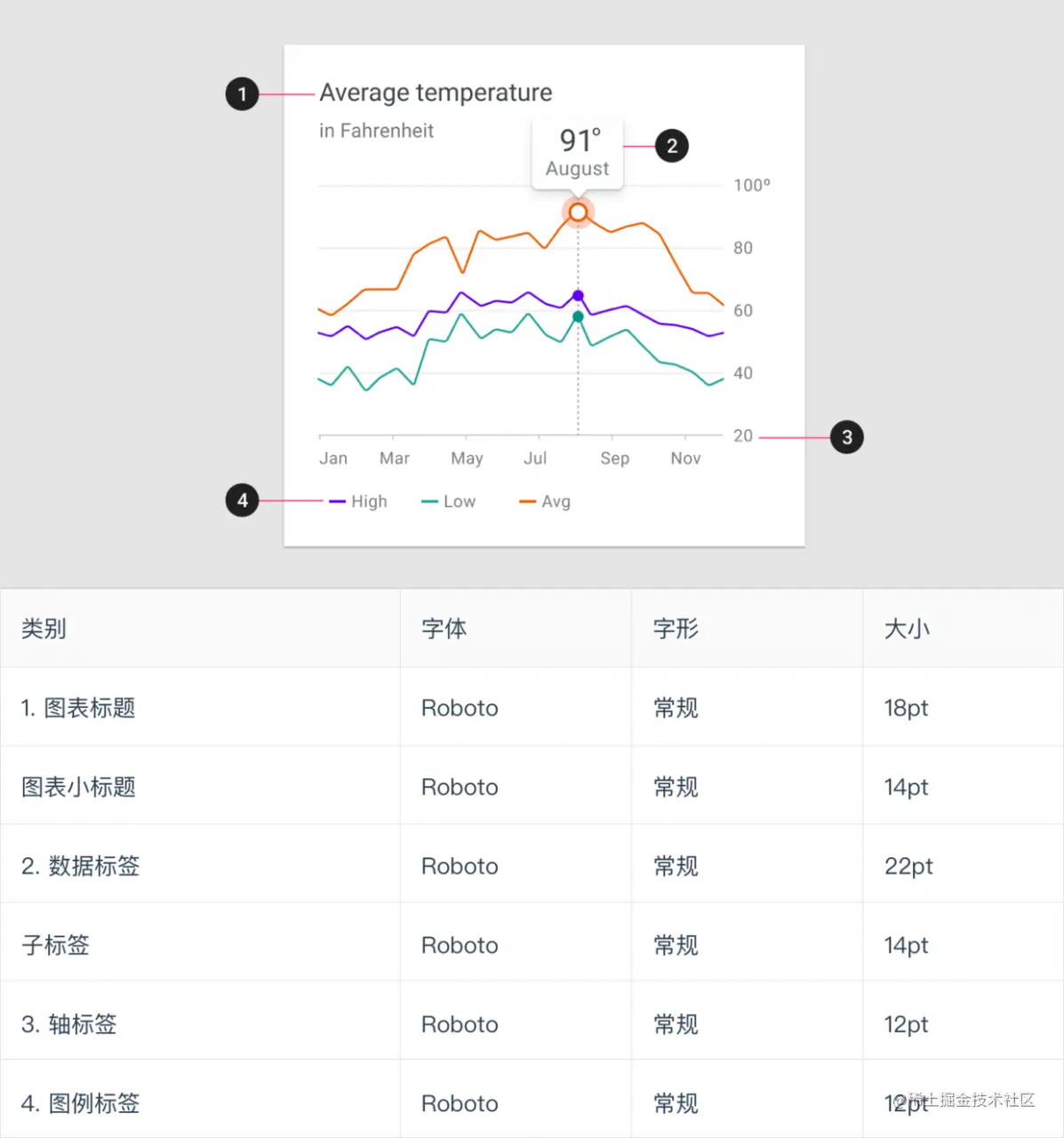Screen dimensions: 1064x1138
Task: Click the Average temperature chart title
Action: [436, 92]
